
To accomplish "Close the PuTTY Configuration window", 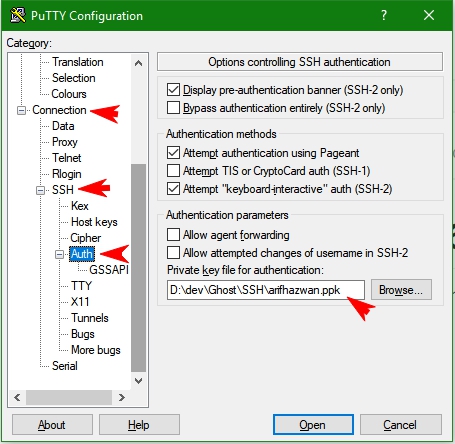I will 429,15.
